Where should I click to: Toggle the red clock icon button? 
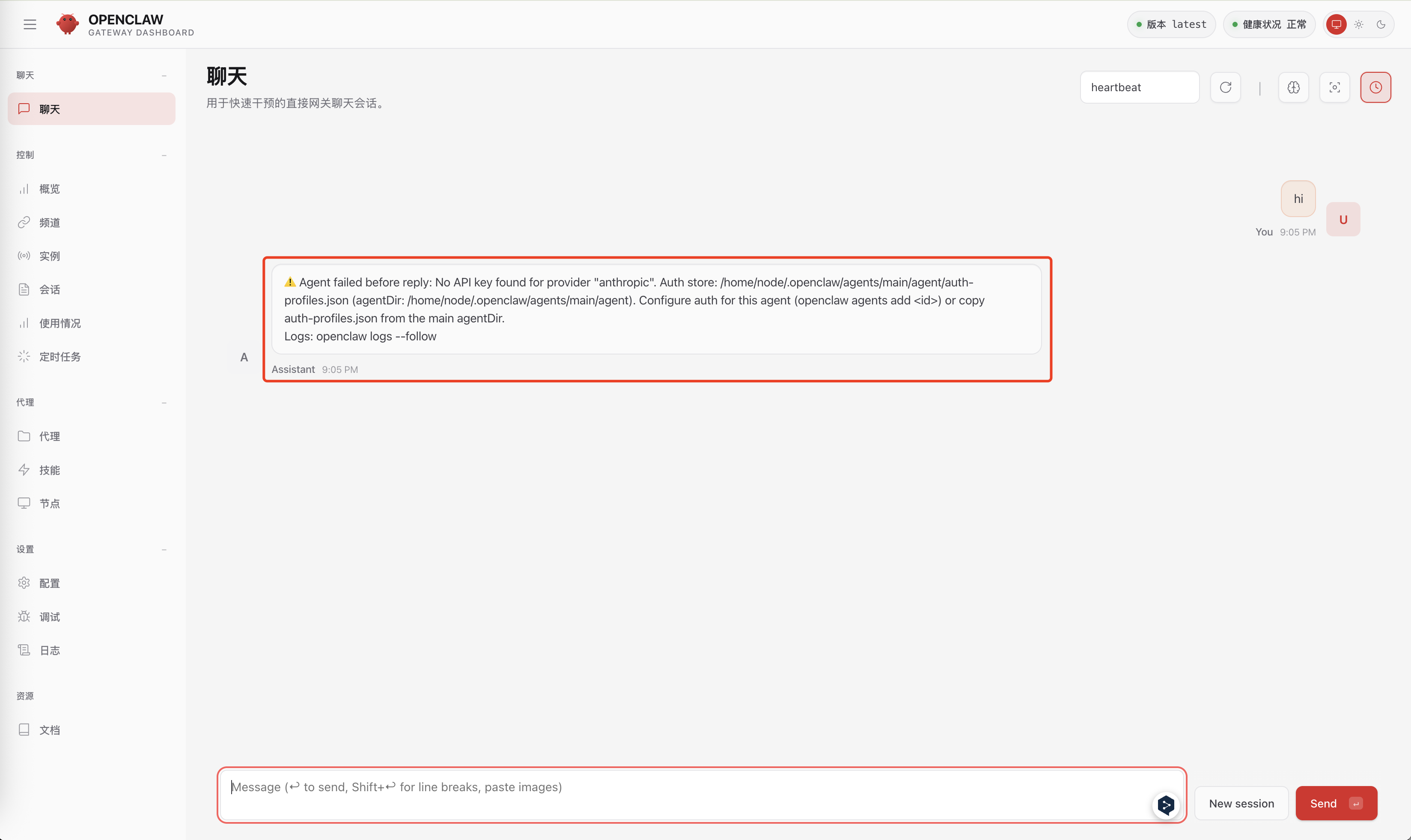(x=1375, y=87)
